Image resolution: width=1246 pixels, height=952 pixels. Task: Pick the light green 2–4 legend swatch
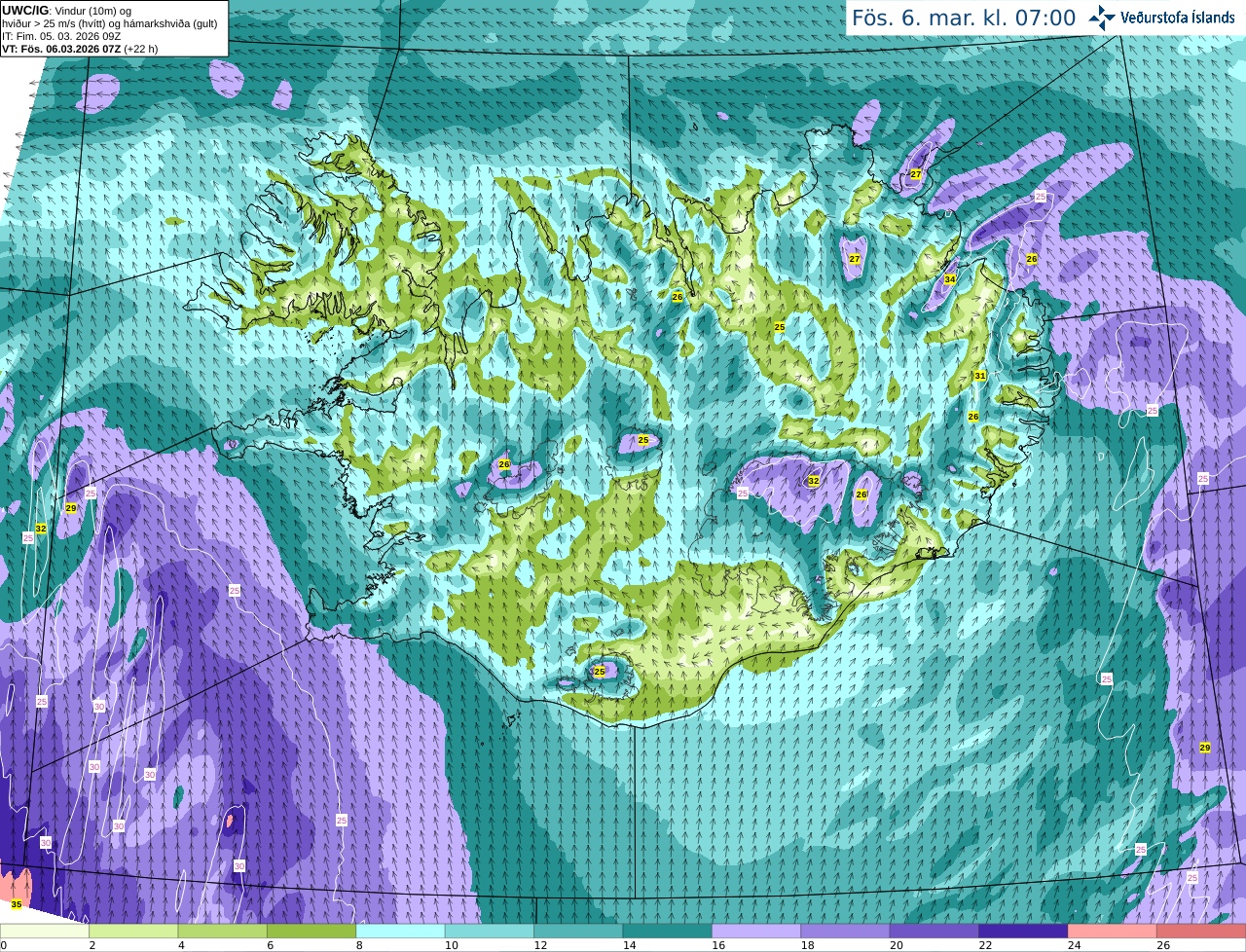coord(134,932)
